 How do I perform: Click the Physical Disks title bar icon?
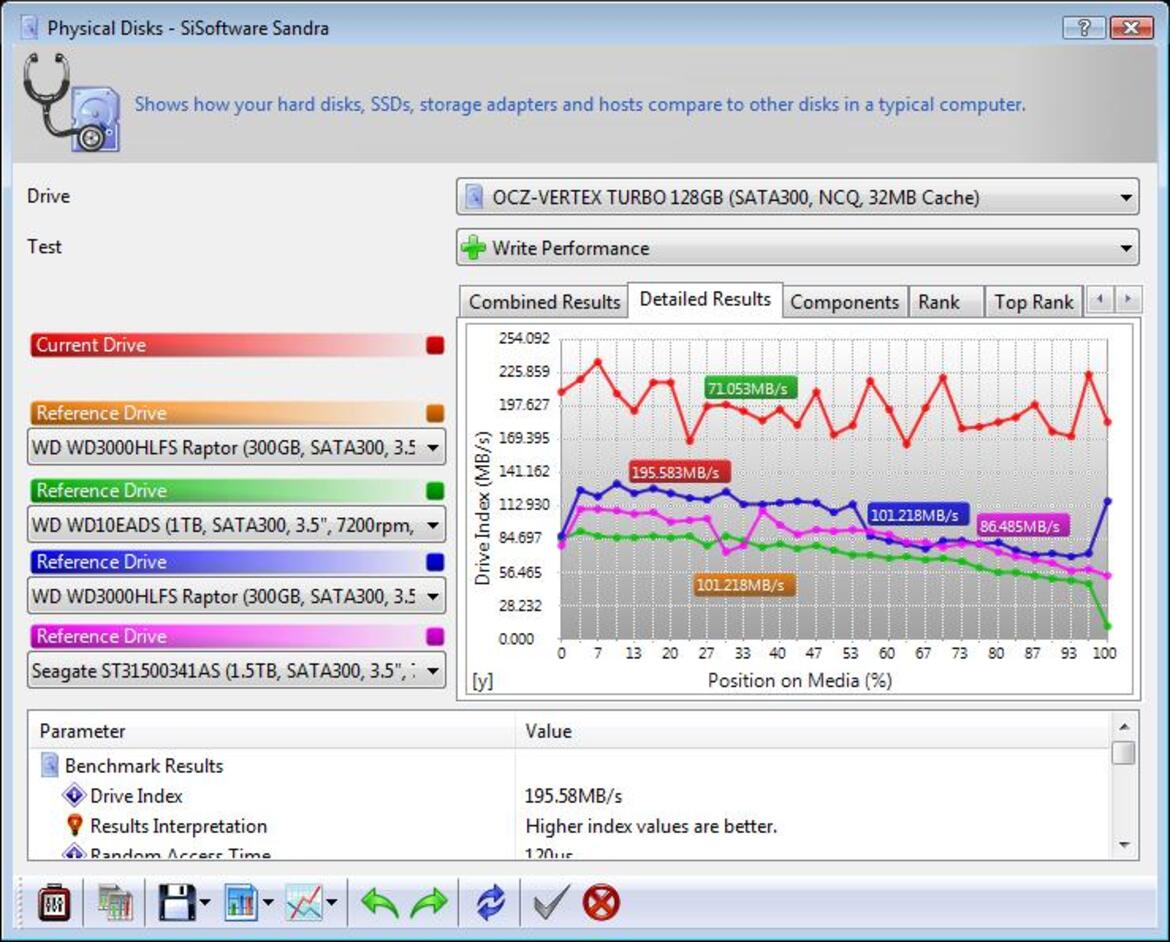30,28
